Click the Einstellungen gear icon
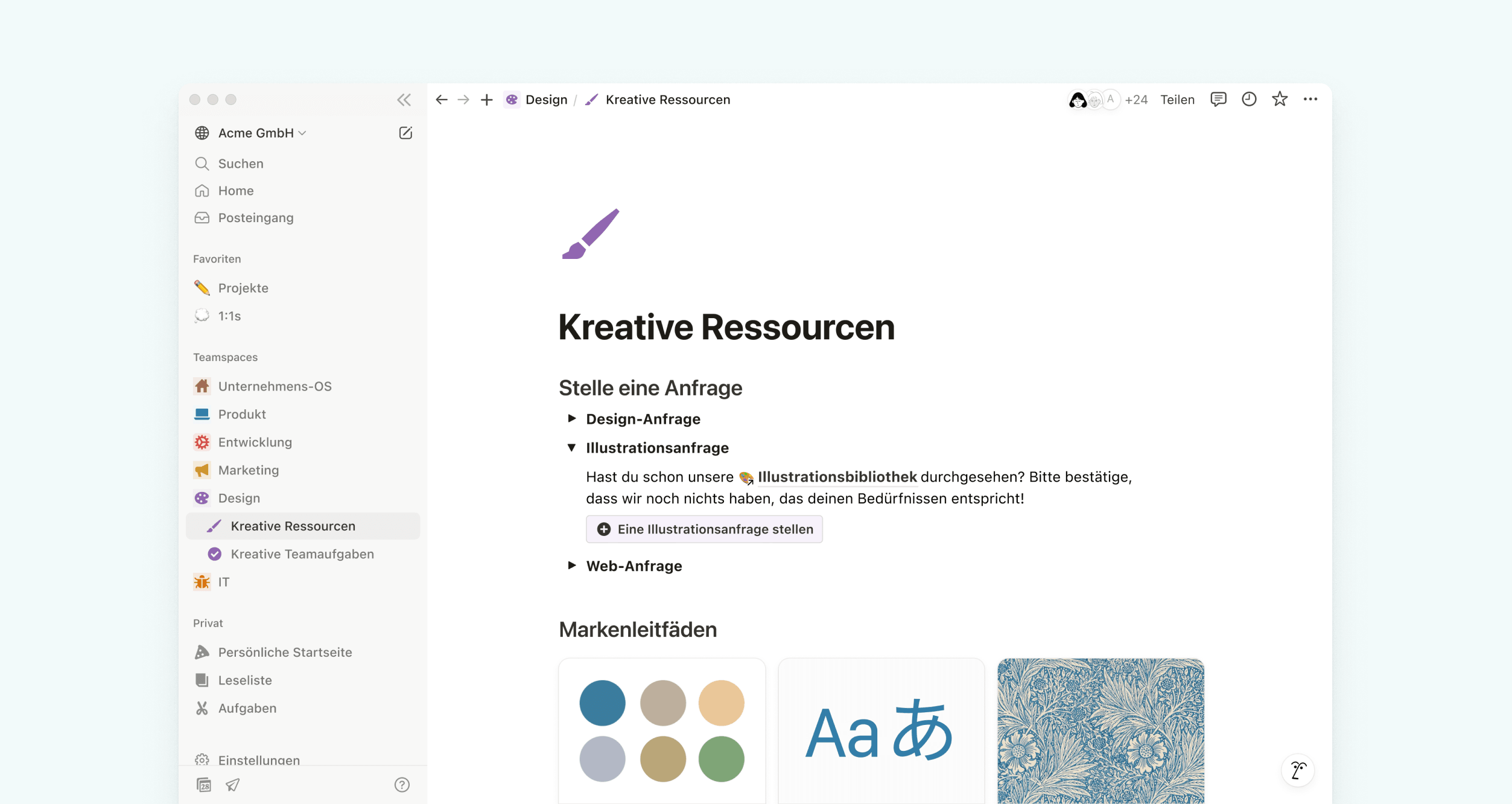1512x804 pixels. tap(202, 760)
